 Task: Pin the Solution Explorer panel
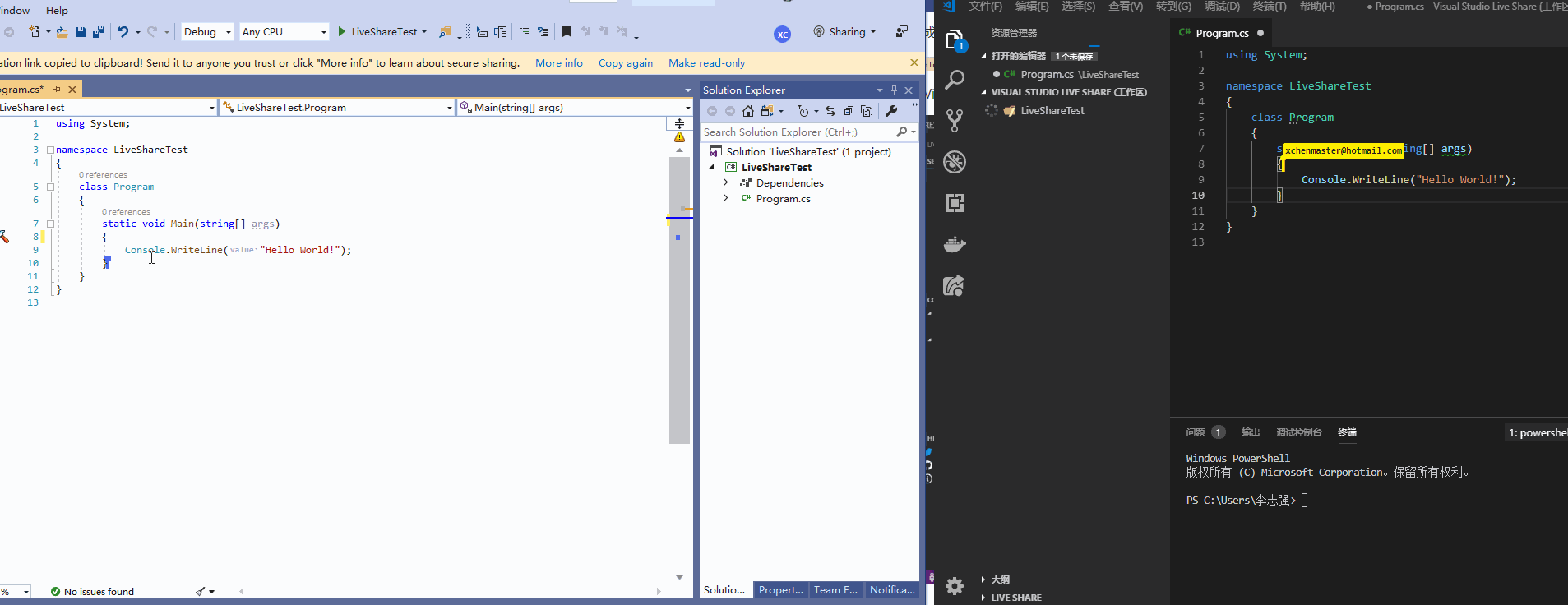pos(894,90)
